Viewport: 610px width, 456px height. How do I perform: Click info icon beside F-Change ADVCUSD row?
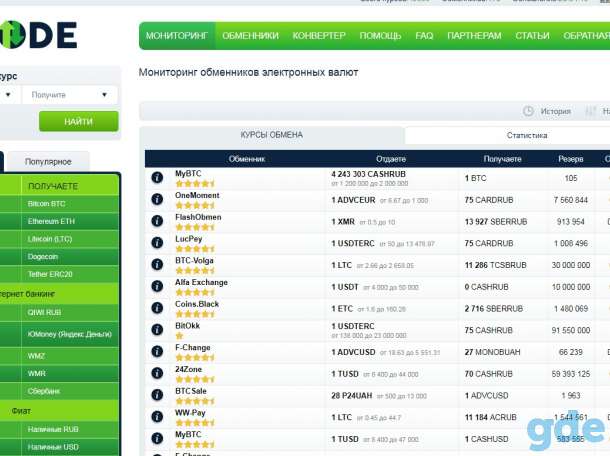157,352
